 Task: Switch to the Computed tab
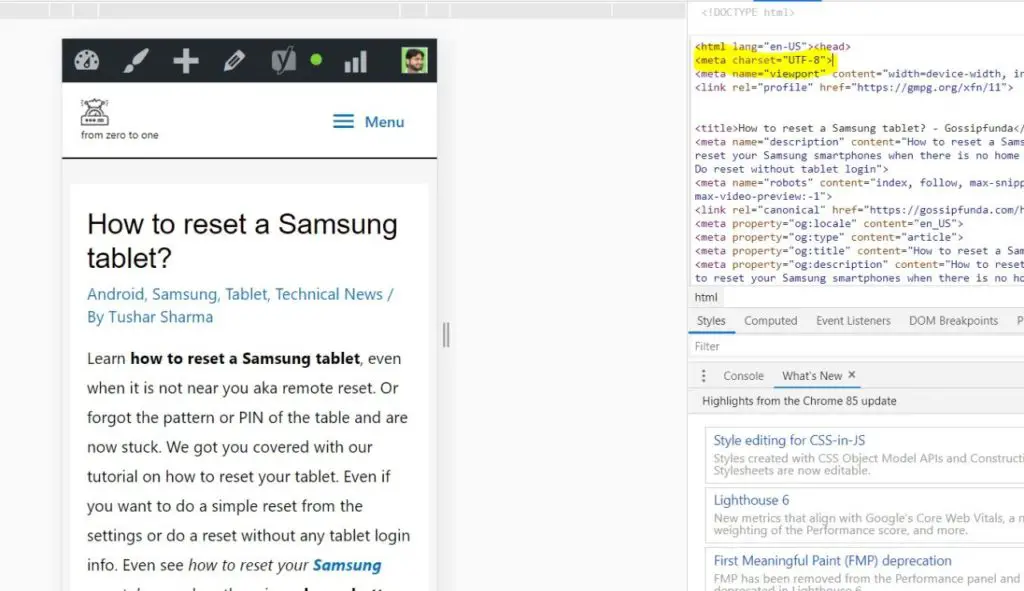771,321
